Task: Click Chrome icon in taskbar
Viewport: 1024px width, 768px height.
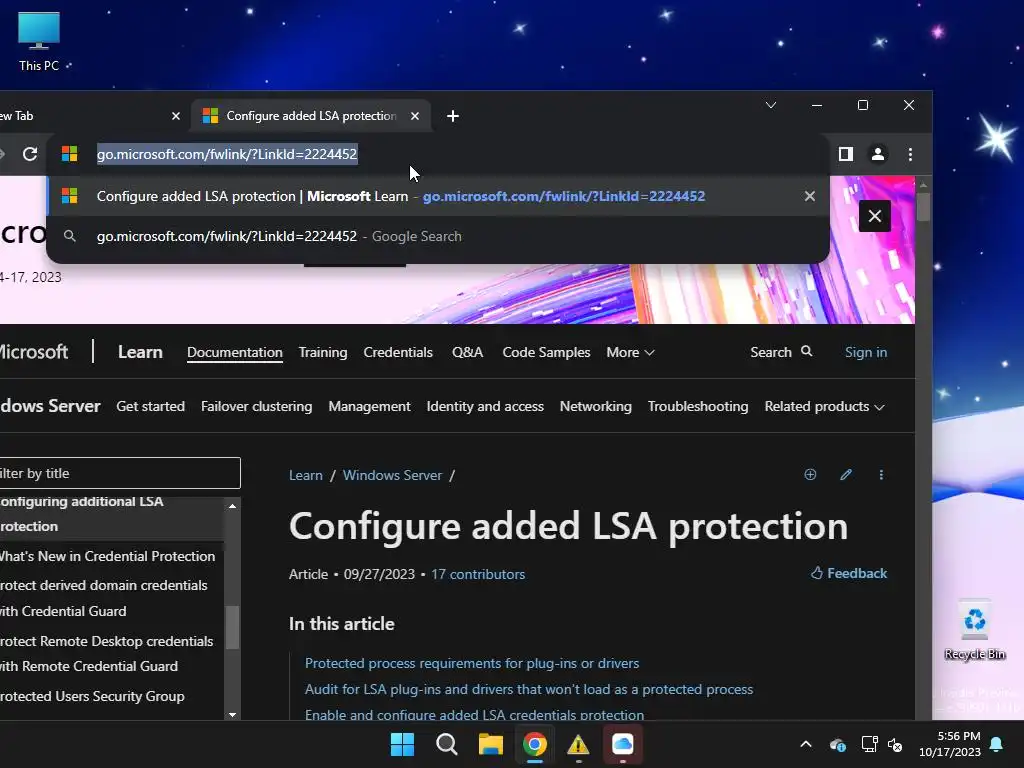Action: [x=535, y=744]
